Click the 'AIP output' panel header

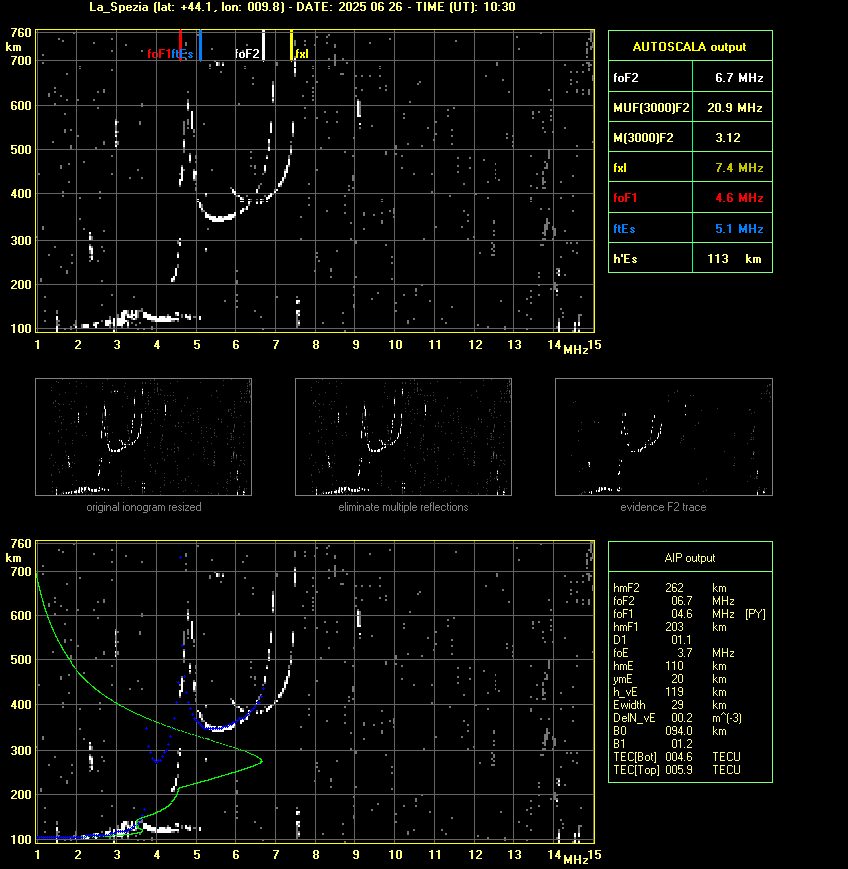pyautogui.click(x=690, y=558)
